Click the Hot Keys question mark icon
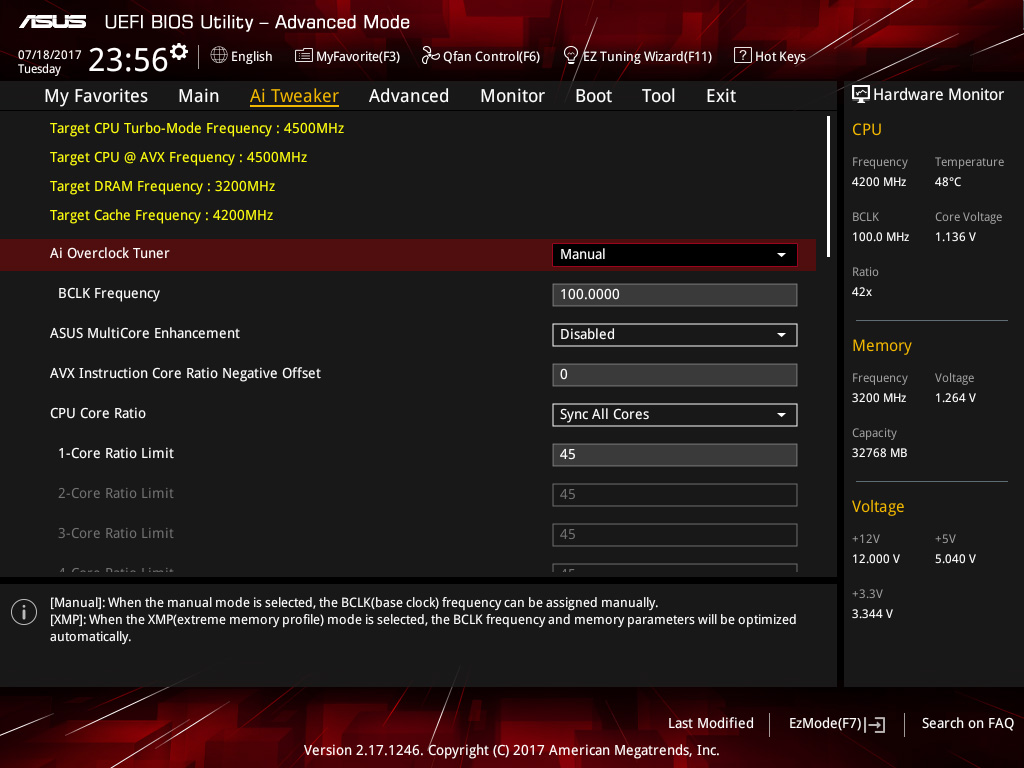 point(743,56)
